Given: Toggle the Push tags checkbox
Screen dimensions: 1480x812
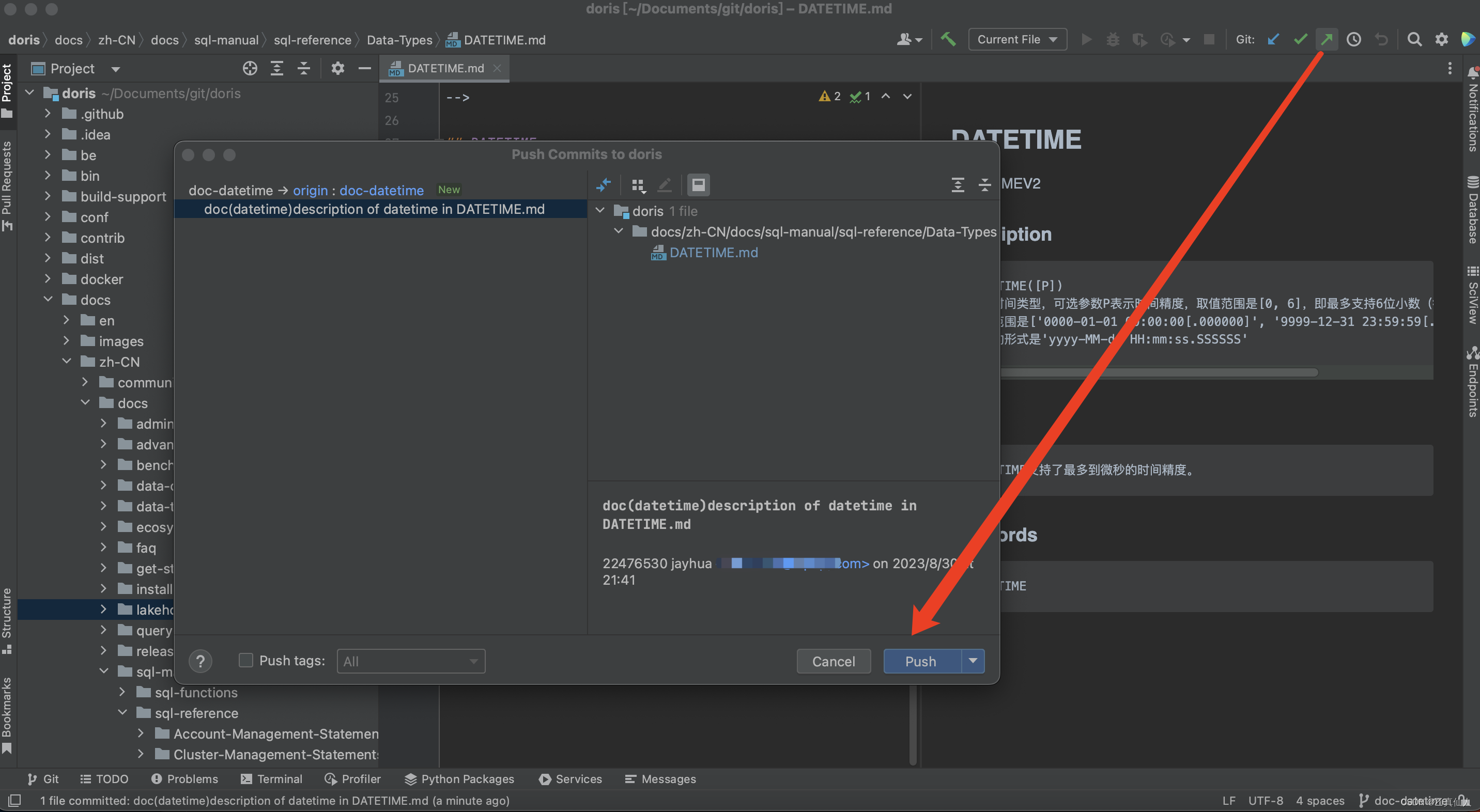Looking at the screenshot, I should point(245,659).
